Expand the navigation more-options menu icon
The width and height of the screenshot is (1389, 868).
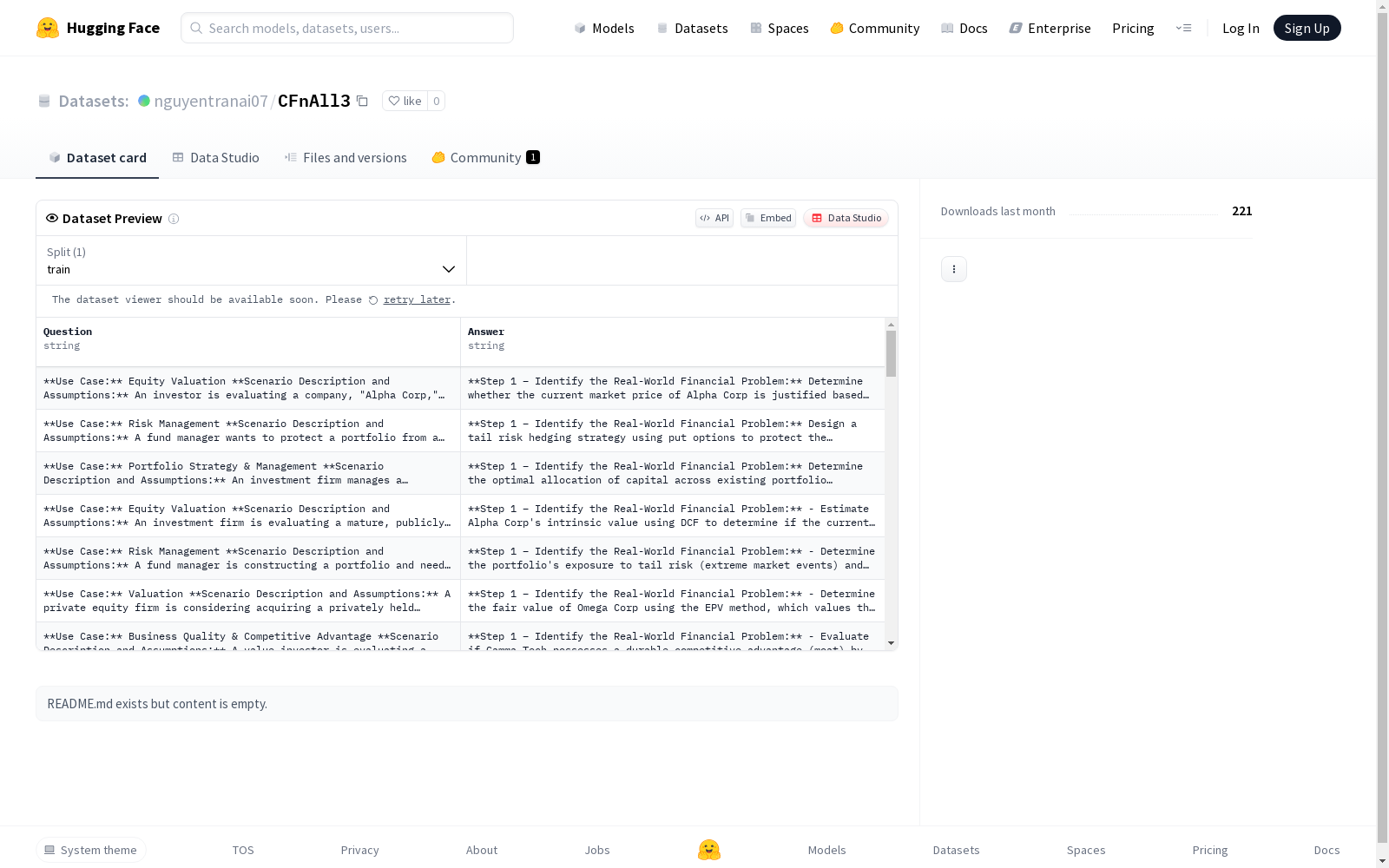tap(1183, 28)
